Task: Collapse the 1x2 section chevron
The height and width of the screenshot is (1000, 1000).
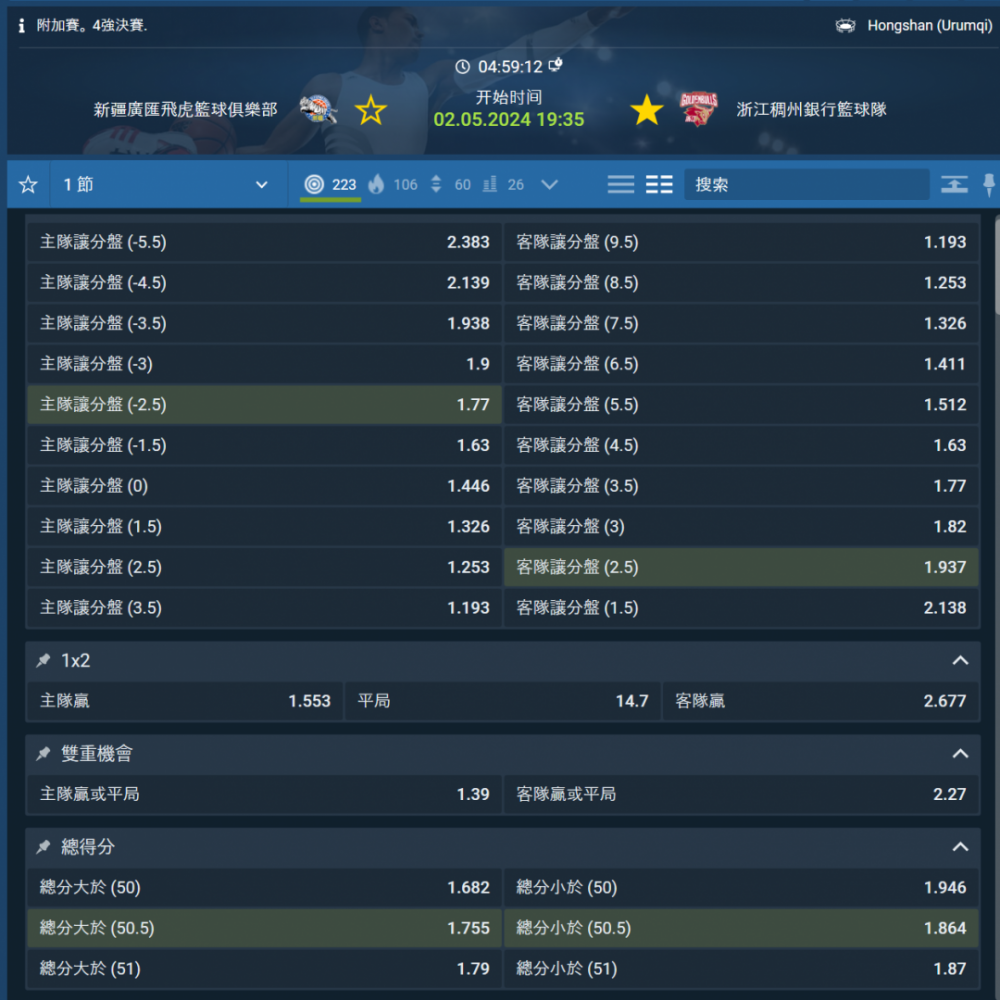Action: tap(960, 661)
